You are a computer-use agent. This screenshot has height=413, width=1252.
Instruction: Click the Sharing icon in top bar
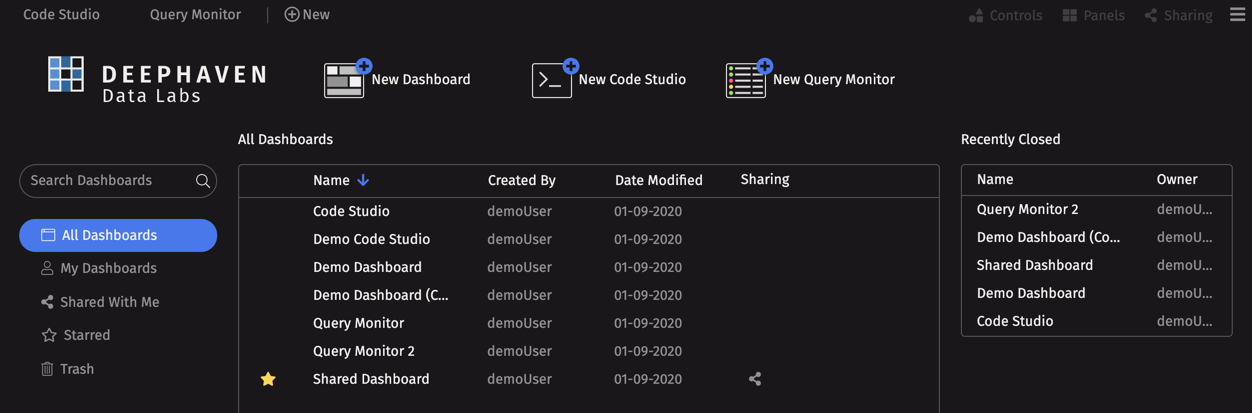point(1151,15)
